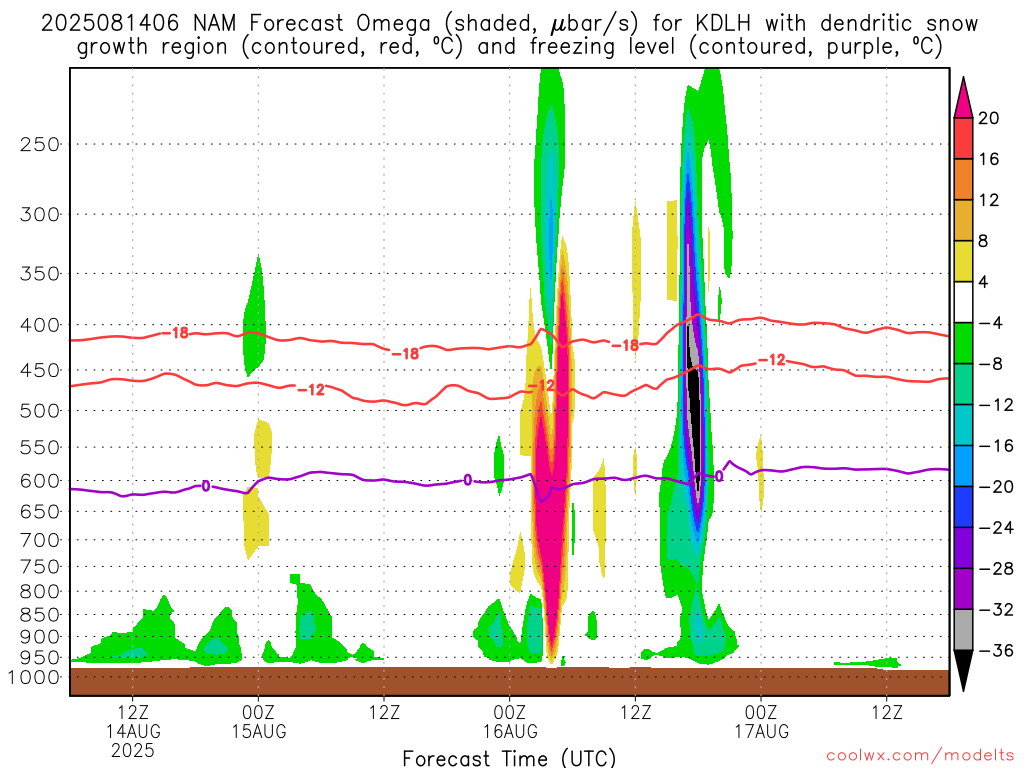Click the 500 pressure level label
1024x768 pixels.
click(40, 411)
